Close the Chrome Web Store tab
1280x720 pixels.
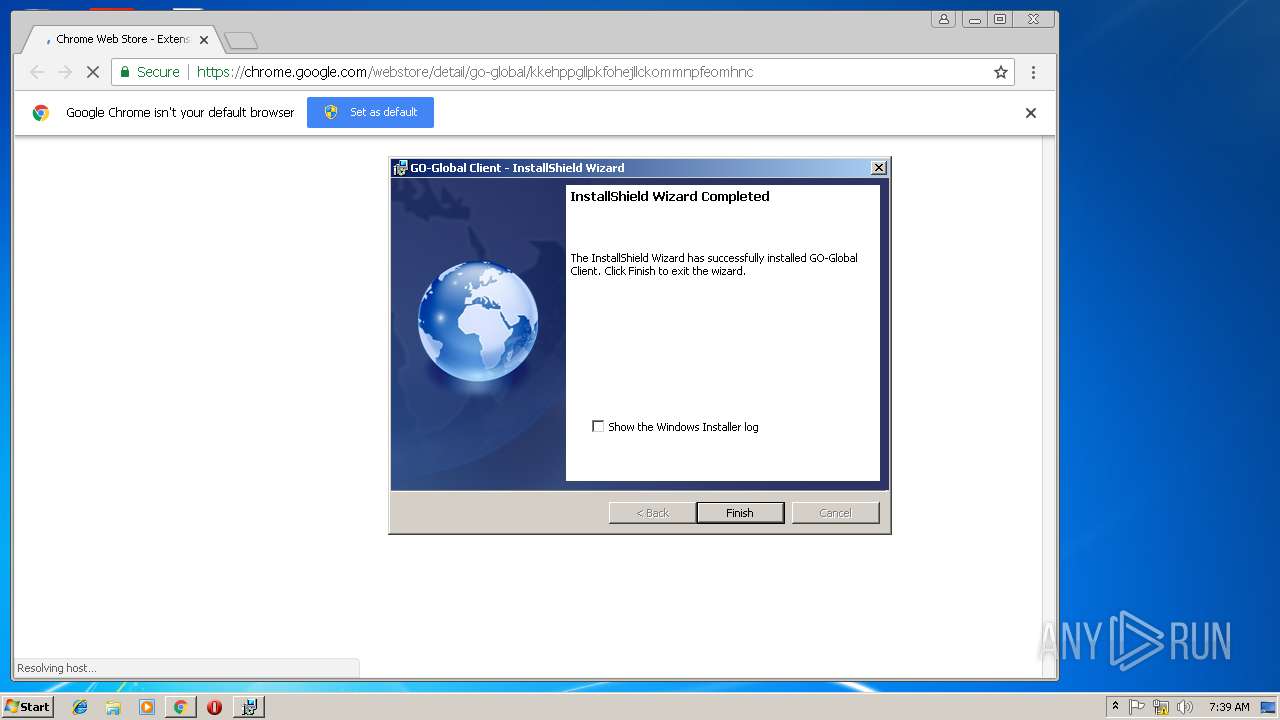coord(204,40)
